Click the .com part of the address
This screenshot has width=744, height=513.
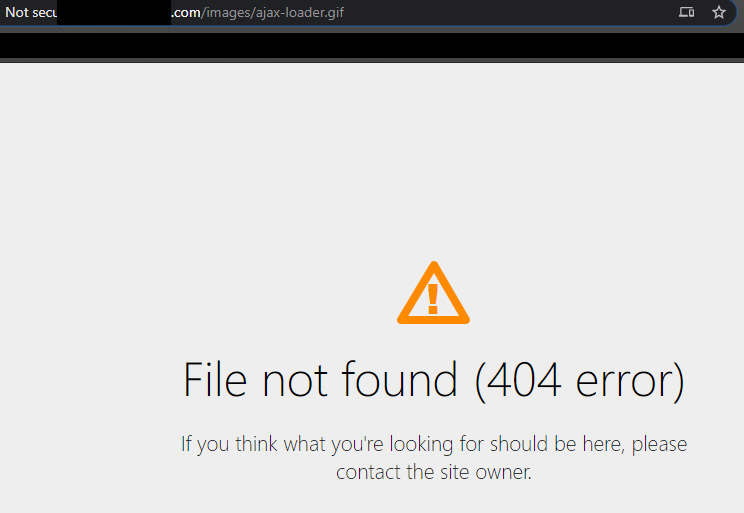coord(186,12)
